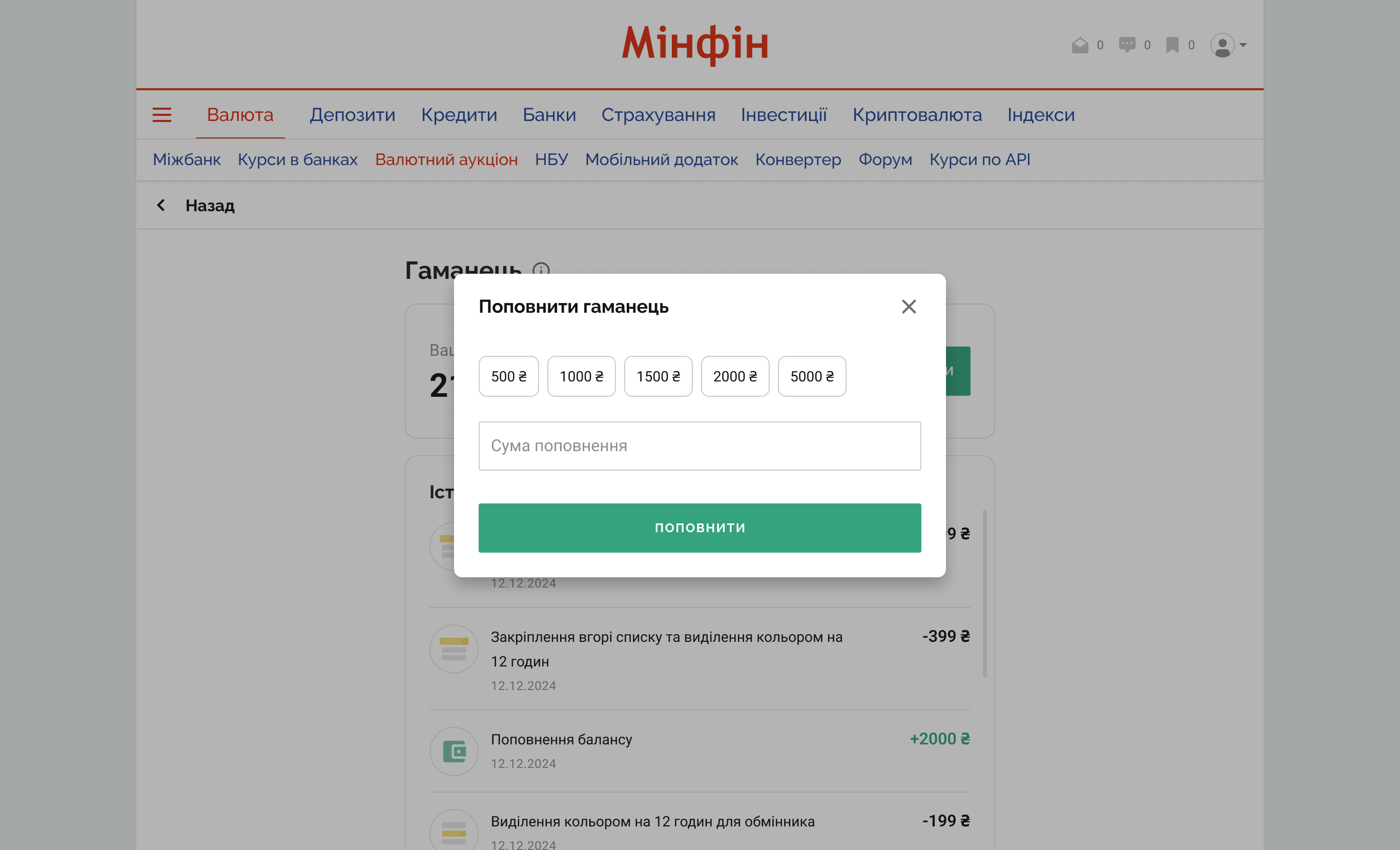Open the bookmarks icon in header
The image size is (1400, 850).
[x=1172, y=45]
